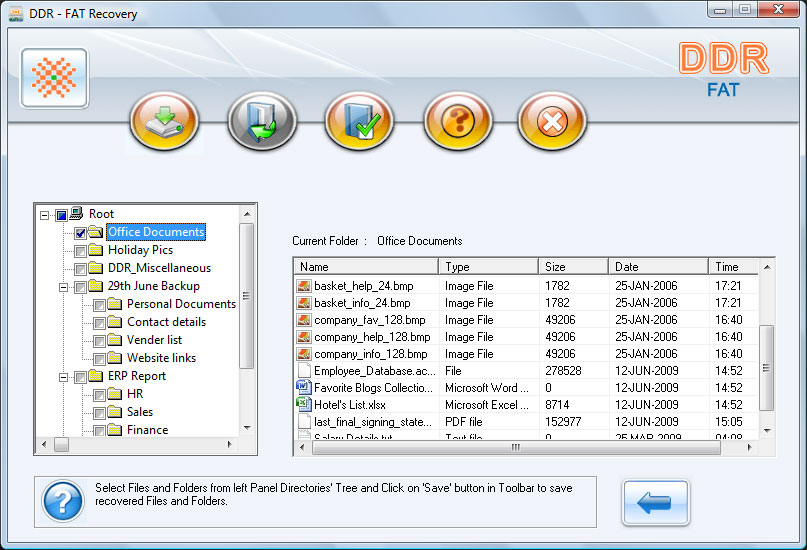Select the Contact details tree label
Image resolution: width=807 pixels, height=550 pixels.
coord(166,322)
